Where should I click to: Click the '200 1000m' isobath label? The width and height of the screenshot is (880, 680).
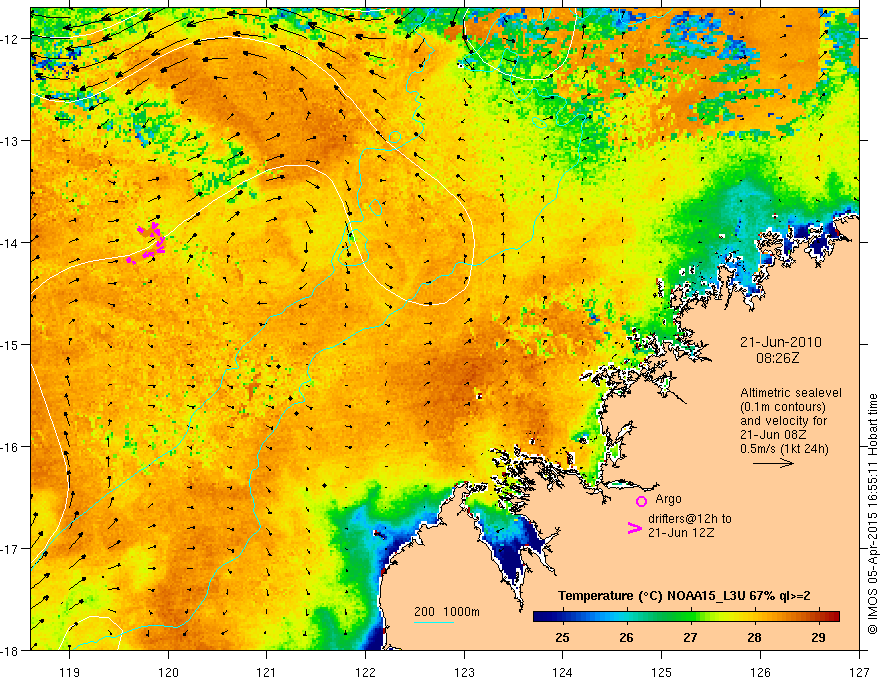click(x=447, y=612)
